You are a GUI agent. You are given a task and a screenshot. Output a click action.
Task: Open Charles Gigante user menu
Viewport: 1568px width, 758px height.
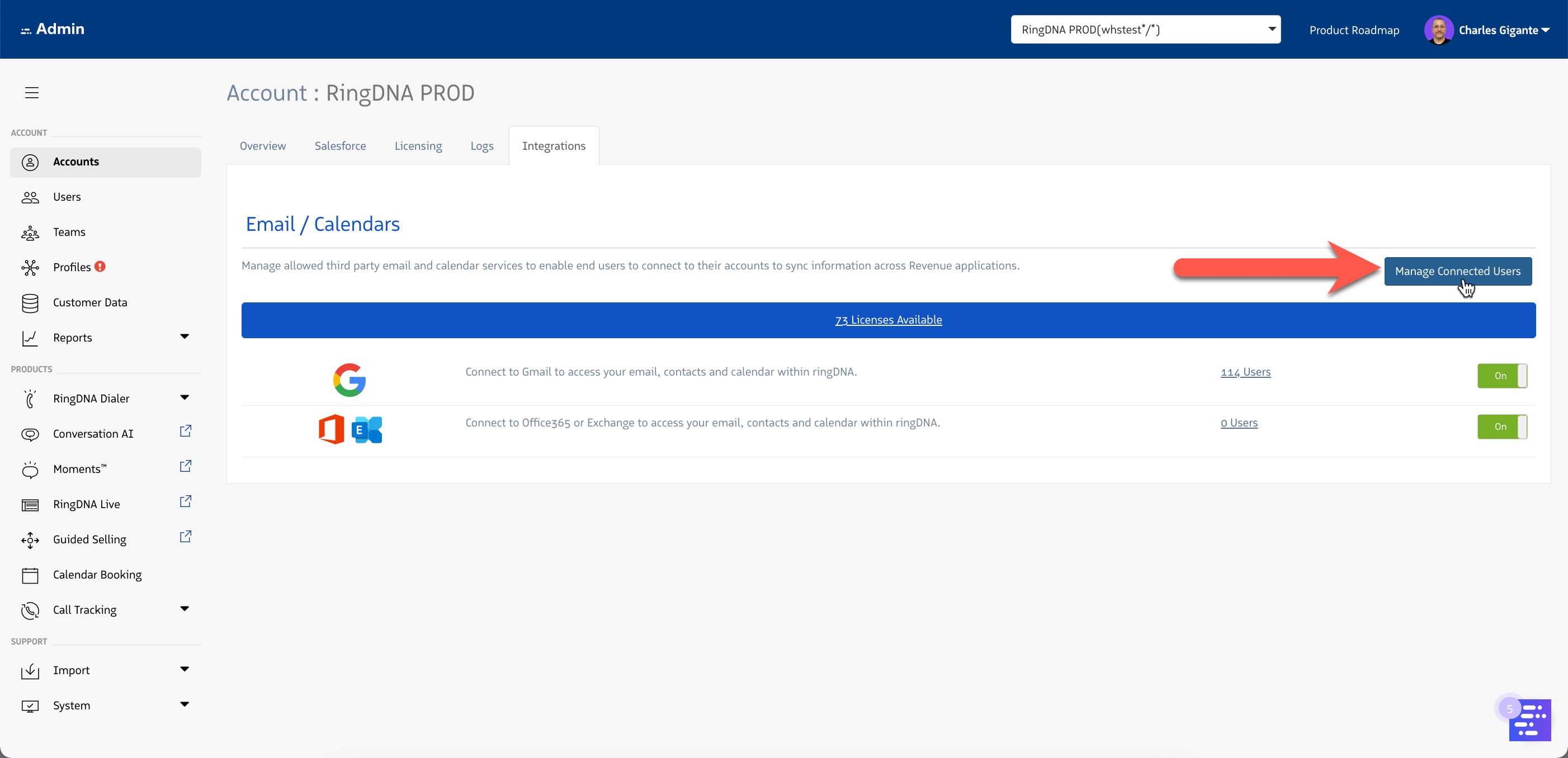coord(1504,30)
